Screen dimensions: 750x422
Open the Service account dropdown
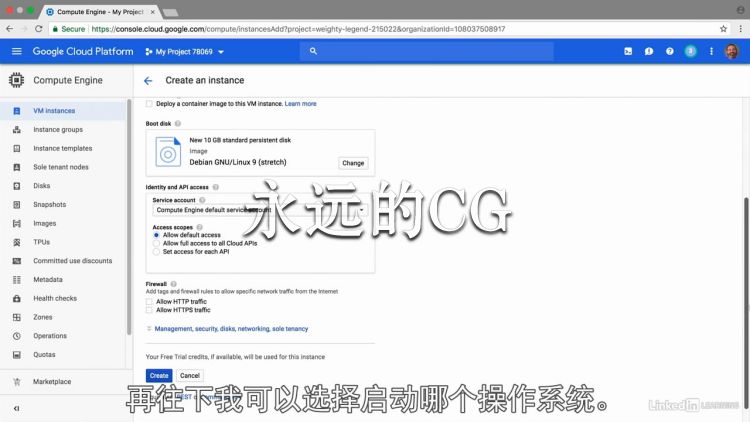pyautogui.click(x=261, y=210)
